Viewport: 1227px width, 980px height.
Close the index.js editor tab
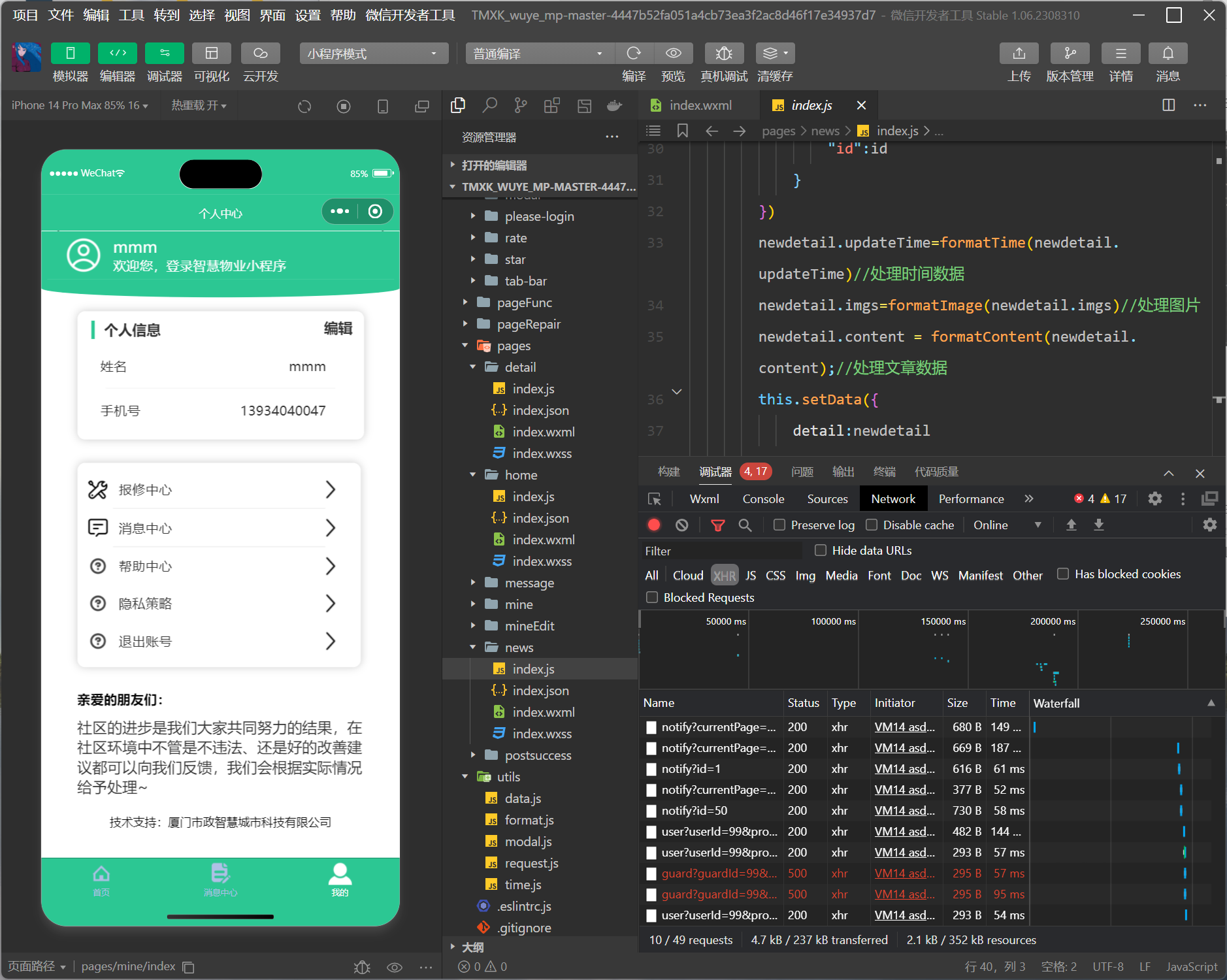861,105
